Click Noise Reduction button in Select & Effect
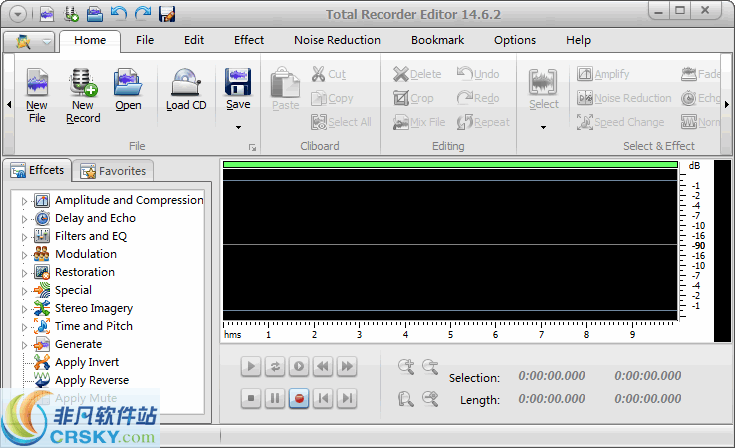 (624, 98)
